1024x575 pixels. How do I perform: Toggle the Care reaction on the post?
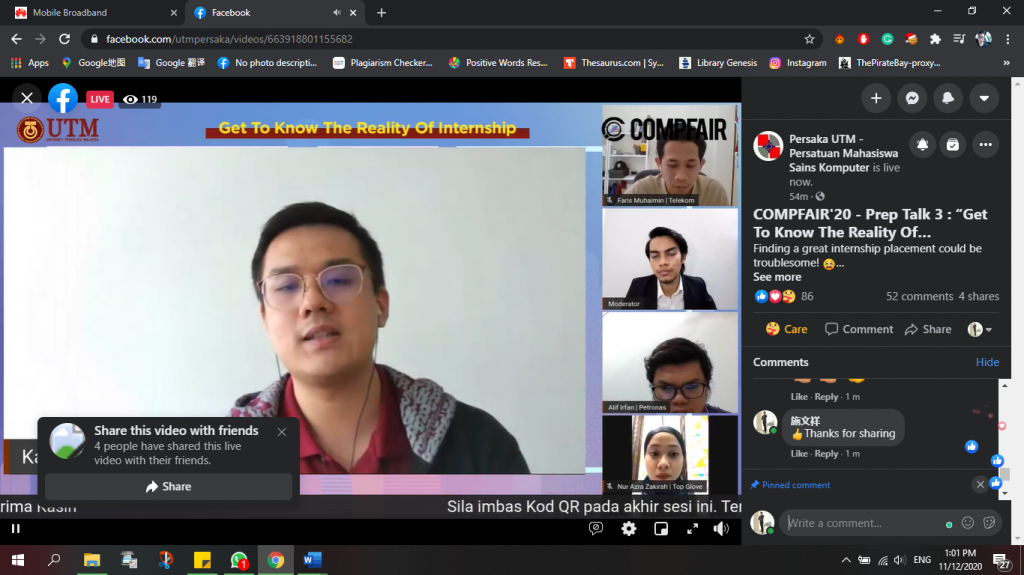786,329
